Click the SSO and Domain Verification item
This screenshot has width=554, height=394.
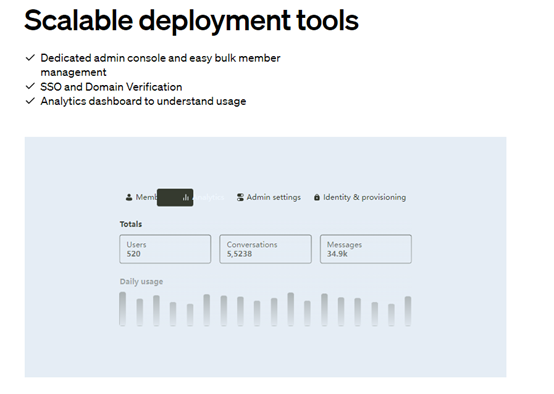coord(111,87)
